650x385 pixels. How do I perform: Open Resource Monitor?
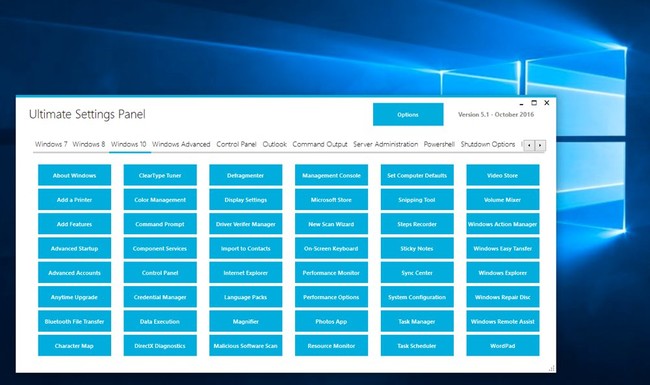pos(331,346)
